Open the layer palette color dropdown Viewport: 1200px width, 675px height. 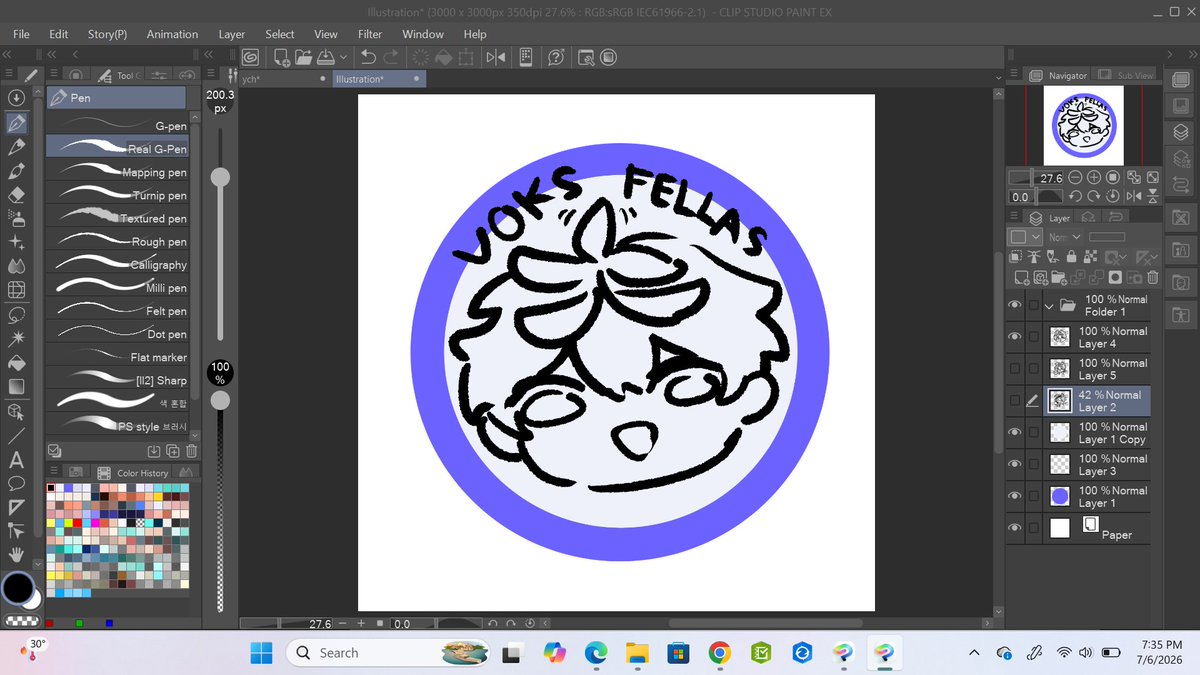[x=1023, y=237]
